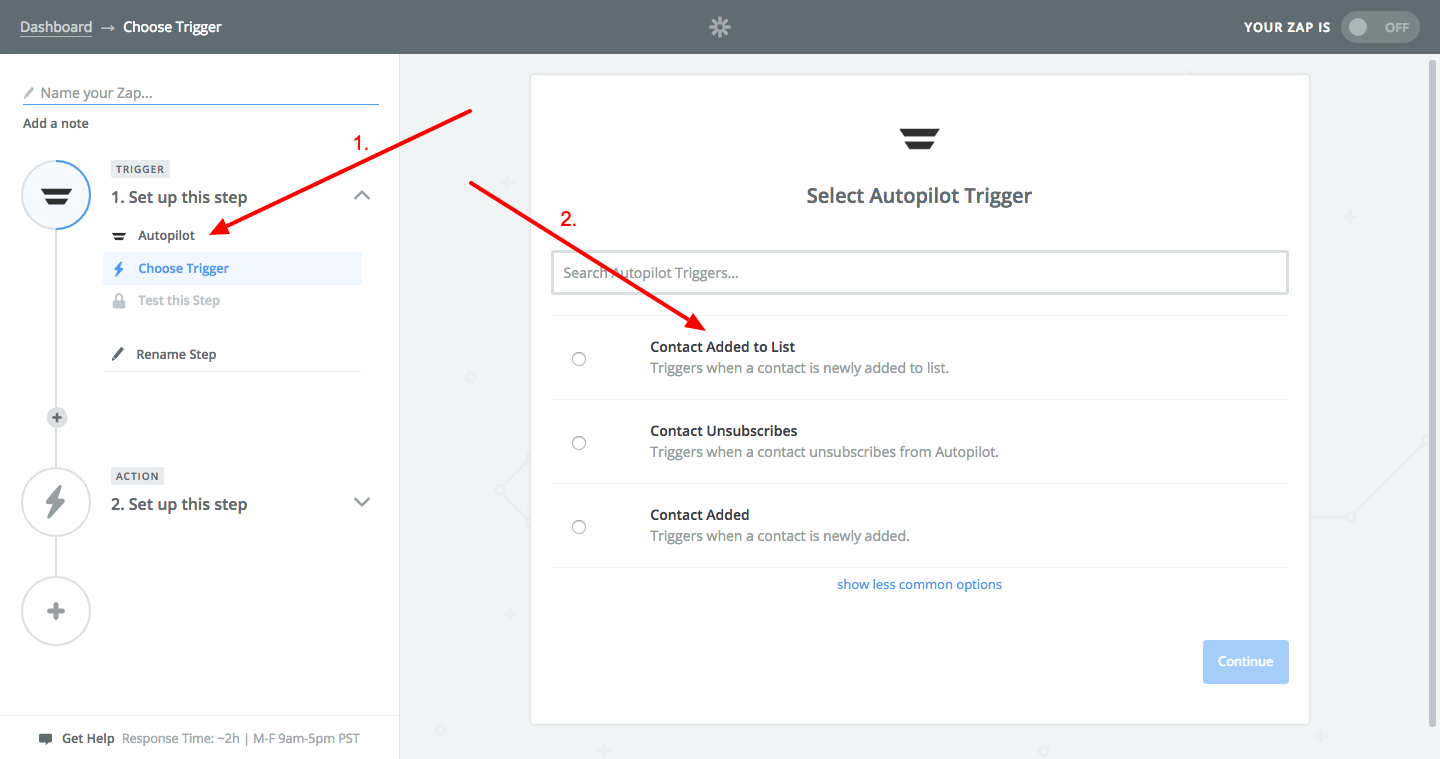Image resolution: width=1440 pixels, height=759 pixels.
Task: Select the Contact Unsubscribes radio button
Action: (579, 442)
